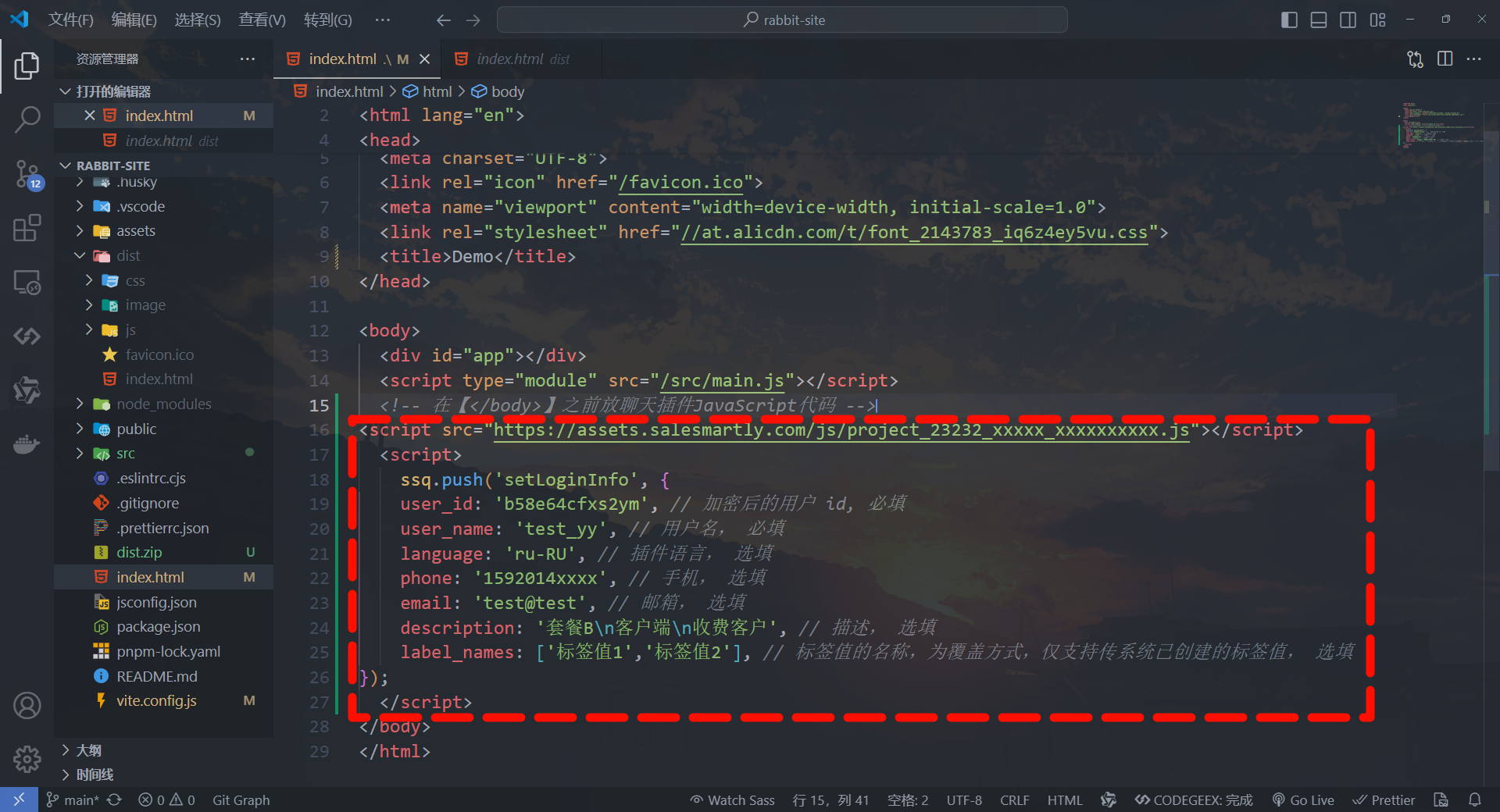Click Watch Sass in the status bar
Image resolution: width=1500 pixels, height=812 pixels.
[x=733, y=800]
